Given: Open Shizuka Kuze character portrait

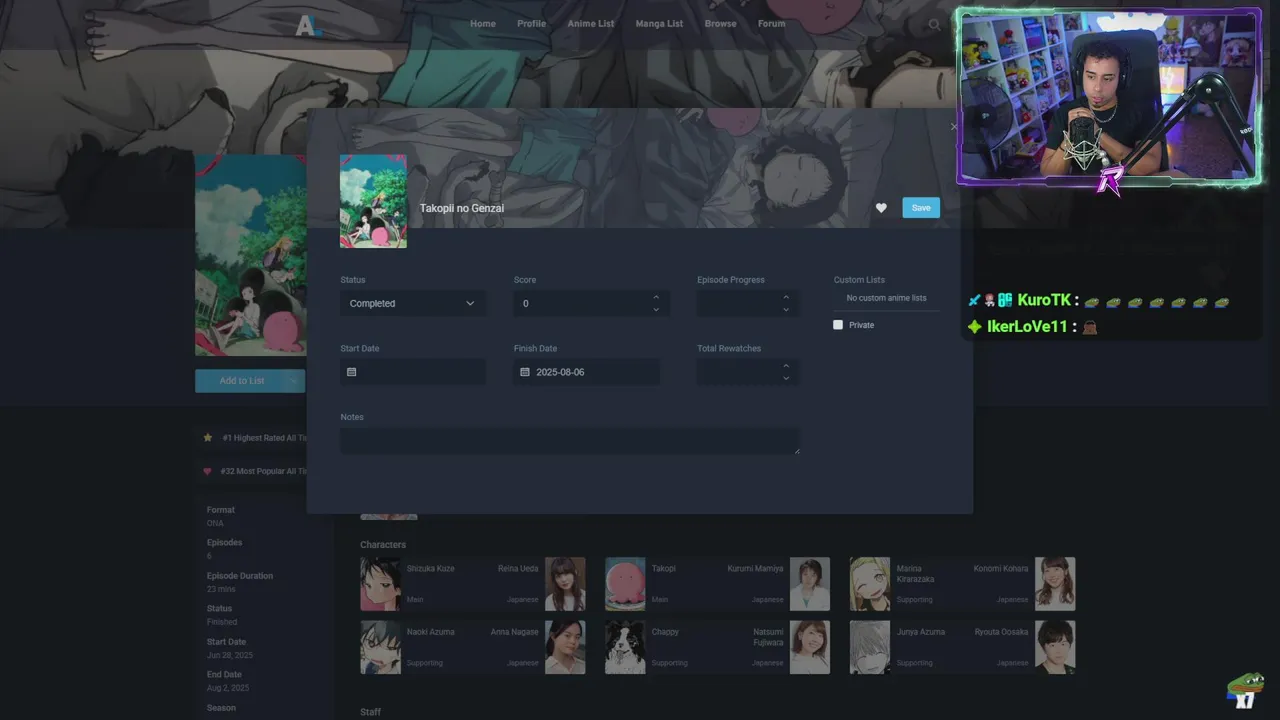Looking at the screenshot, I should pos(380,584).
